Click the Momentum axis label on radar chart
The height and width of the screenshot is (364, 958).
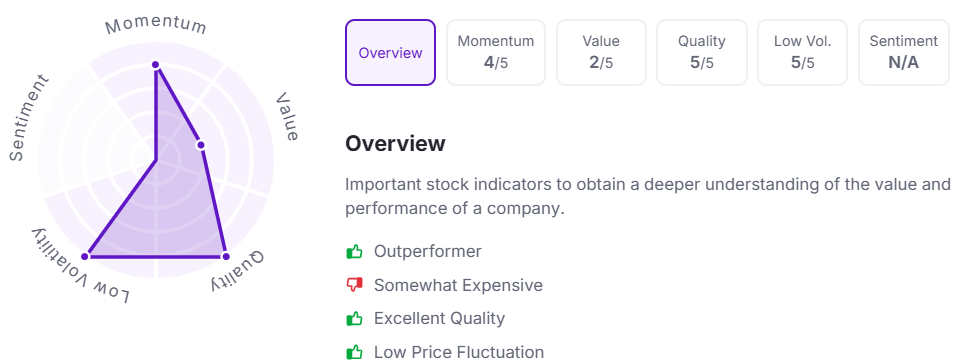pos(156,26)
